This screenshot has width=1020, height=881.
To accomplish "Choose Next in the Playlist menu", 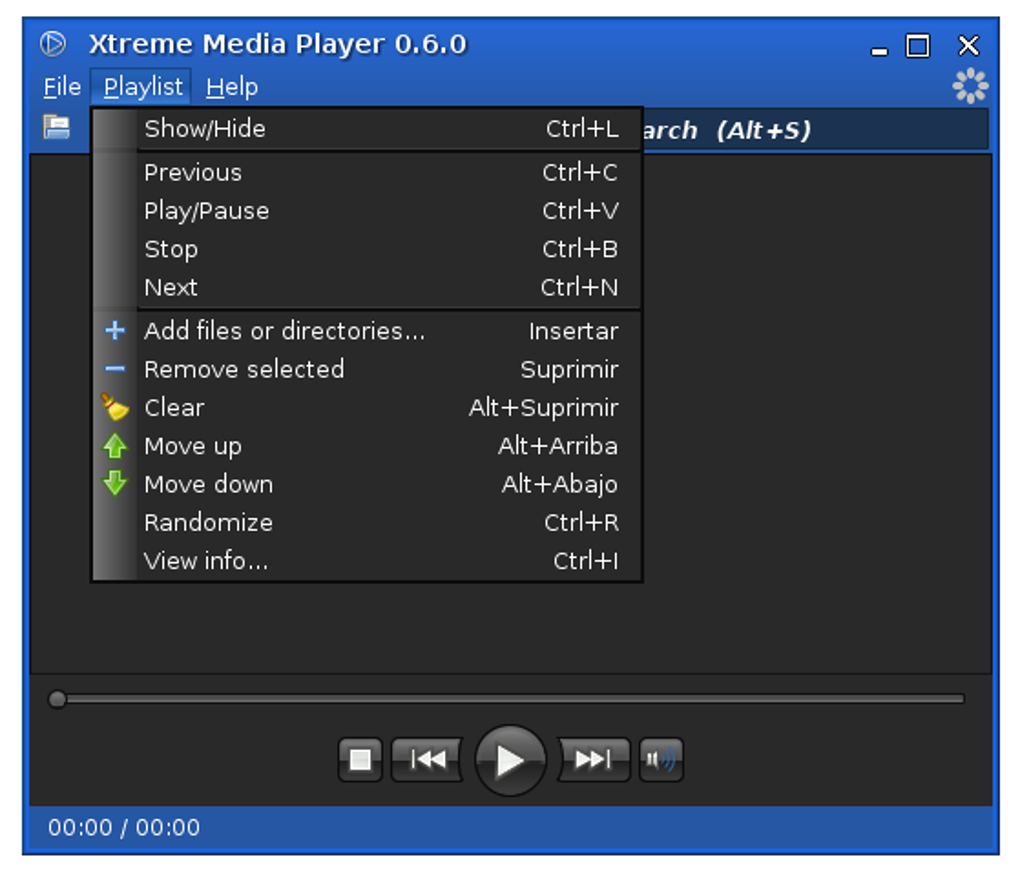I will 368,288.
